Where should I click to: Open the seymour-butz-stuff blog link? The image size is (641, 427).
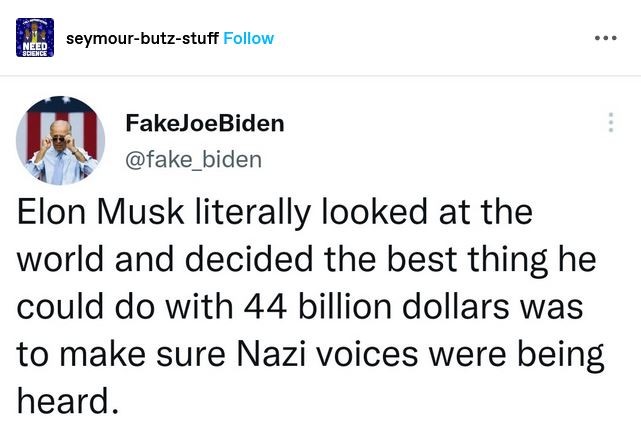141,39
